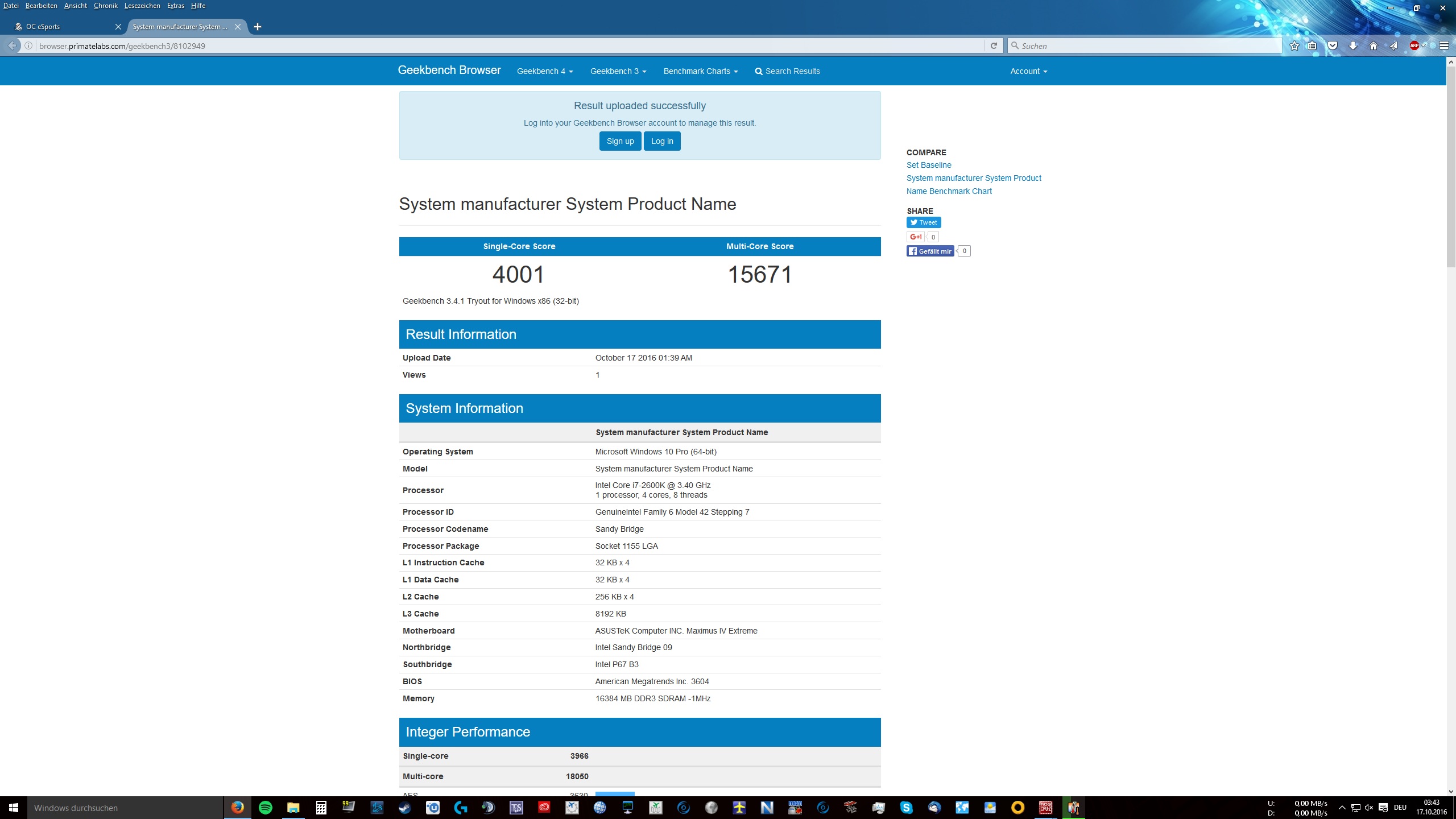
Task: Click the Windows durchsuchen search box
Action: pyautogui.click(x=125, y=808)
